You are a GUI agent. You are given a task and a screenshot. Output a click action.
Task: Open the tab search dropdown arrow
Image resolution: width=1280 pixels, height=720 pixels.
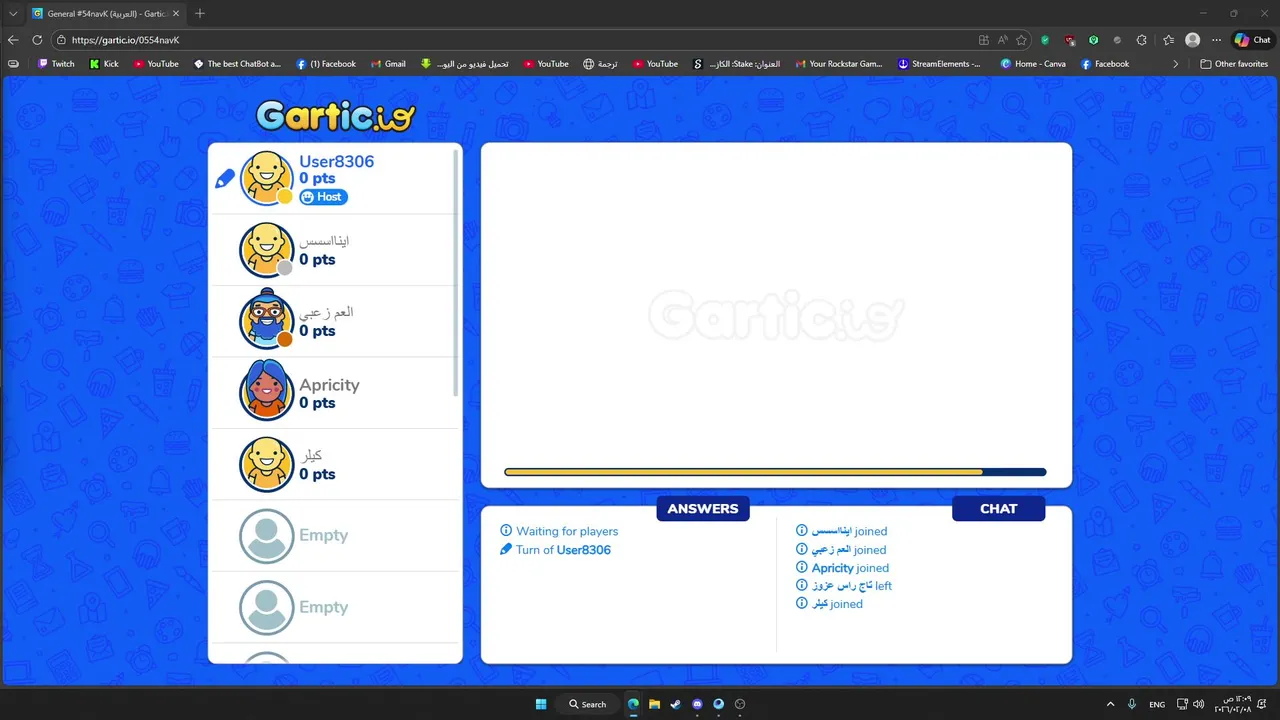coord(13,13)
